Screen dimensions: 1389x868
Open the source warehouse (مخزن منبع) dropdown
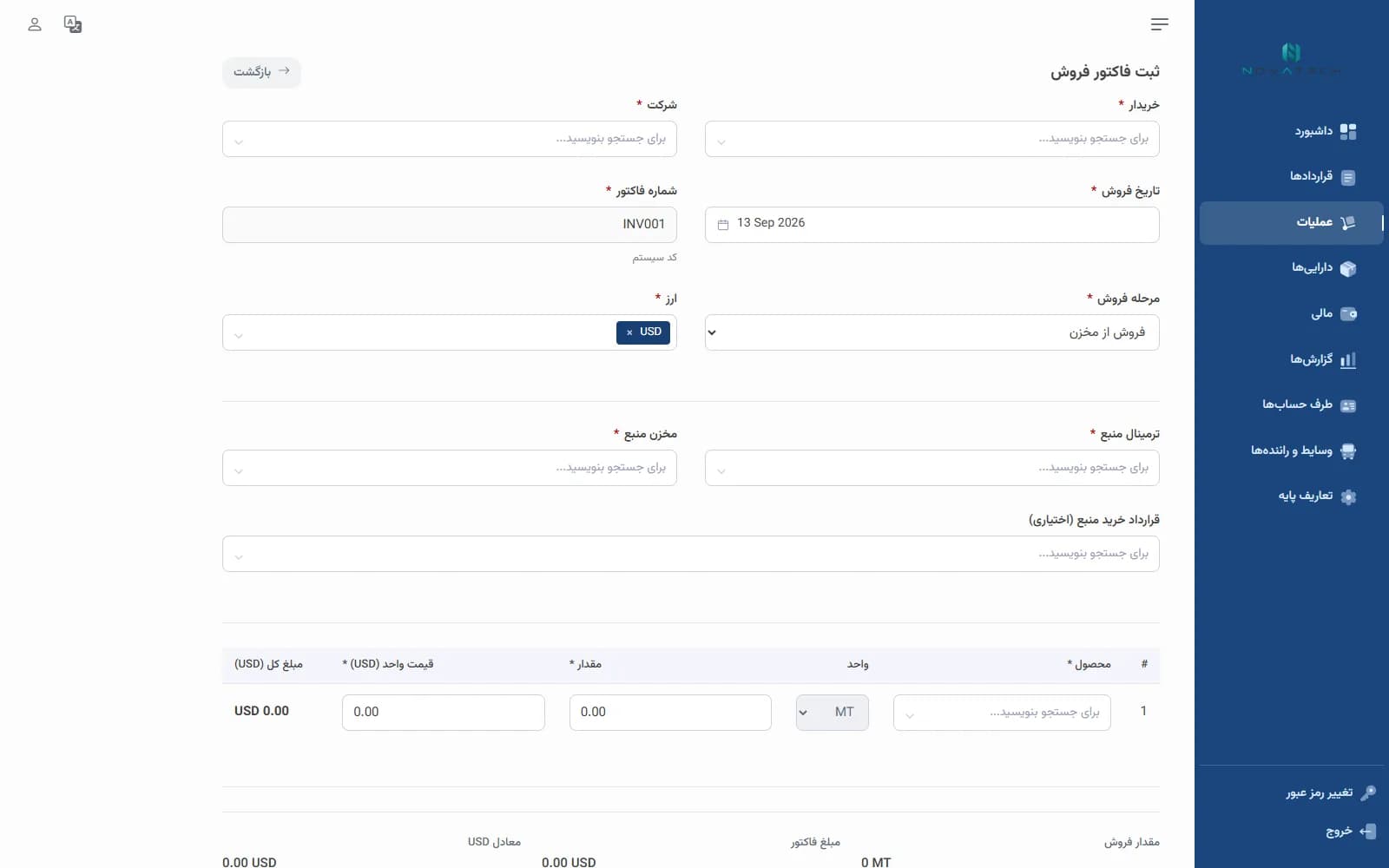tap(449, 468)
